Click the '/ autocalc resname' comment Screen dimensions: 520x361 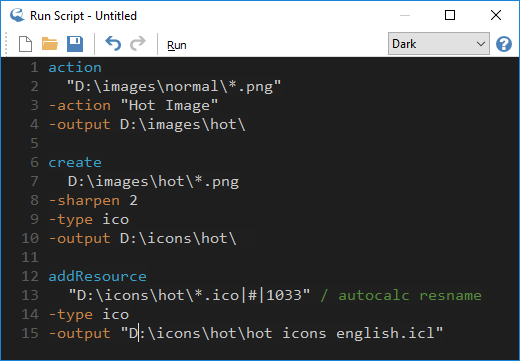(x=401, y=296)
